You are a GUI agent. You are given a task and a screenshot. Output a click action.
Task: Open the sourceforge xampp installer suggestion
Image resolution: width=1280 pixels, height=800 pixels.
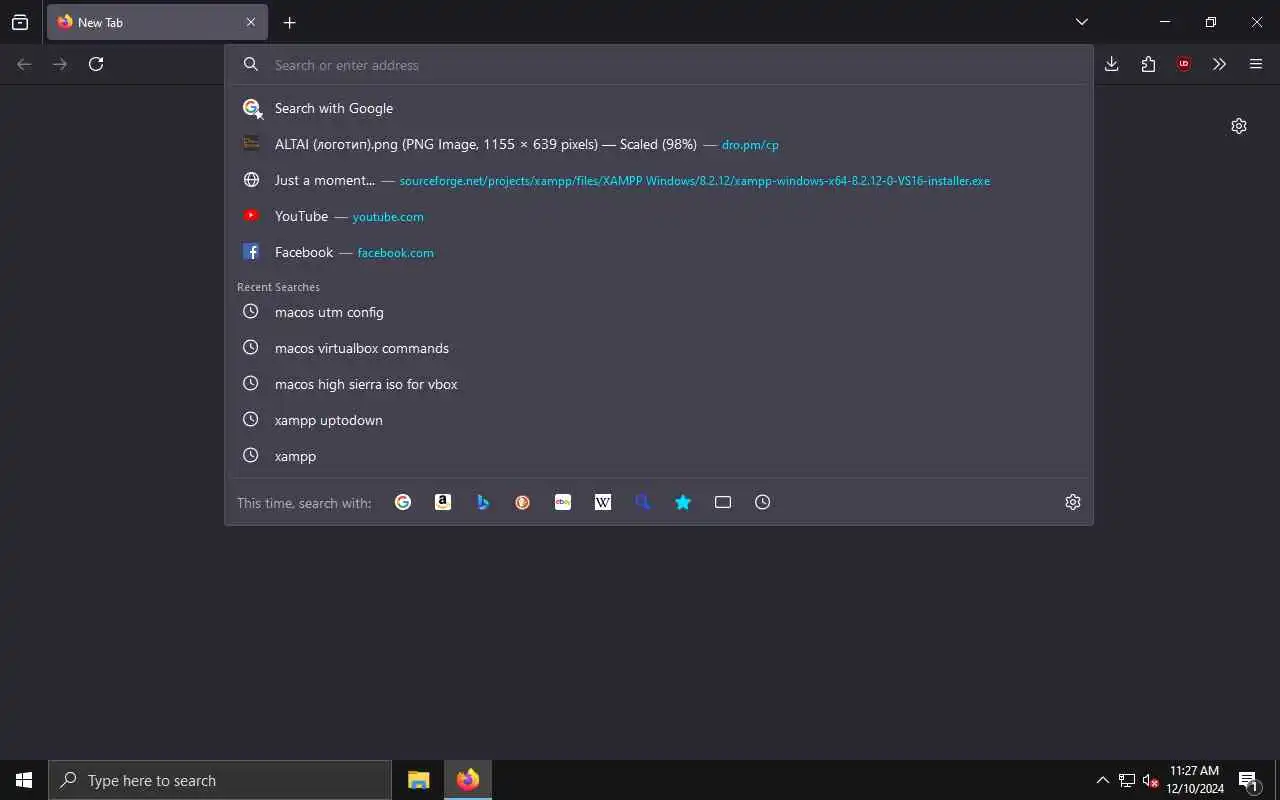659,180
